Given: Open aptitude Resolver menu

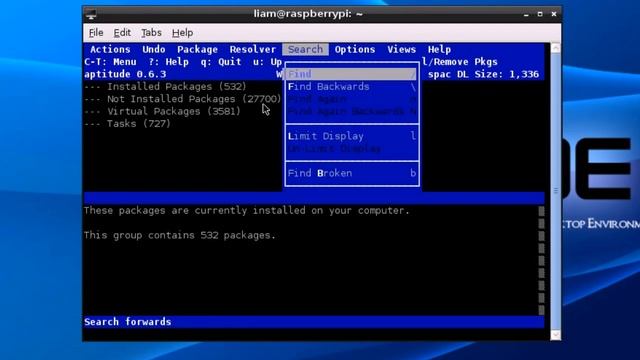Looking at the screenshot, I should pos(253,49).
